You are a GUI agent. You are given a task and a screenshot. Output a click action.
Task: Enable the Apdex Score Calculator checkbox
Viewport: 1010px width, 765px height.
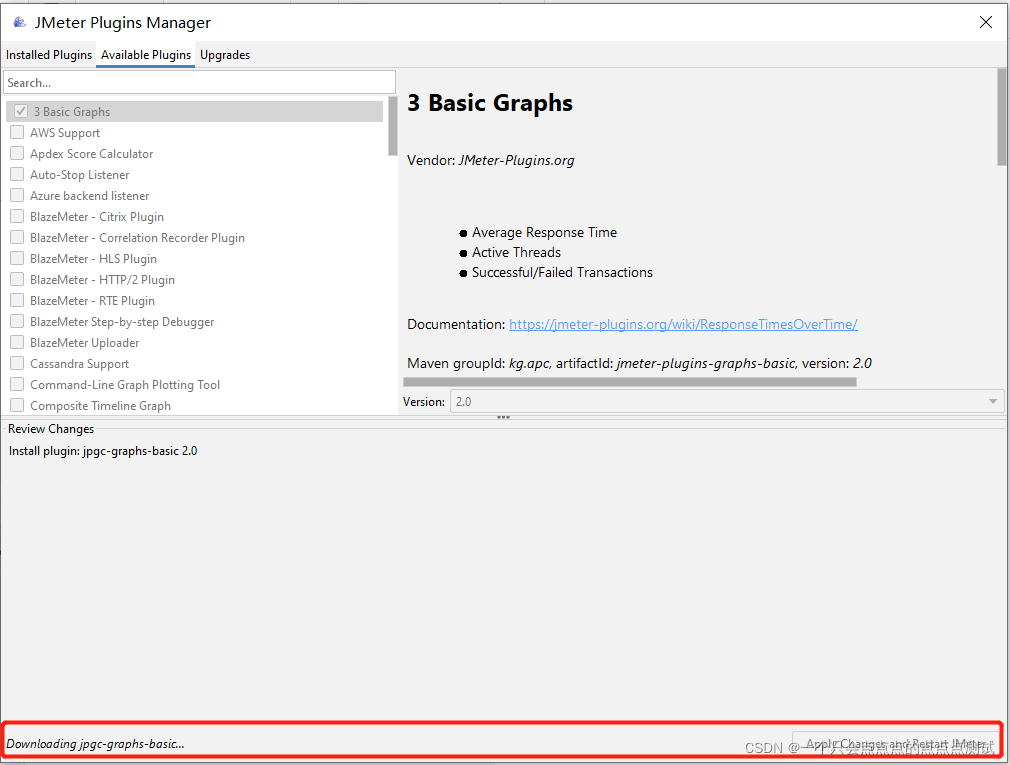coord(17,153)
